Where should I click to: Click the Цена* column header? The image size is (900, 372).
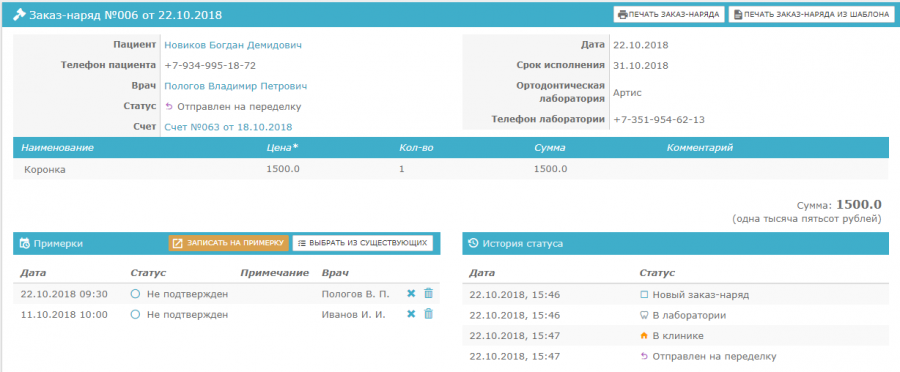coord(282,148)
